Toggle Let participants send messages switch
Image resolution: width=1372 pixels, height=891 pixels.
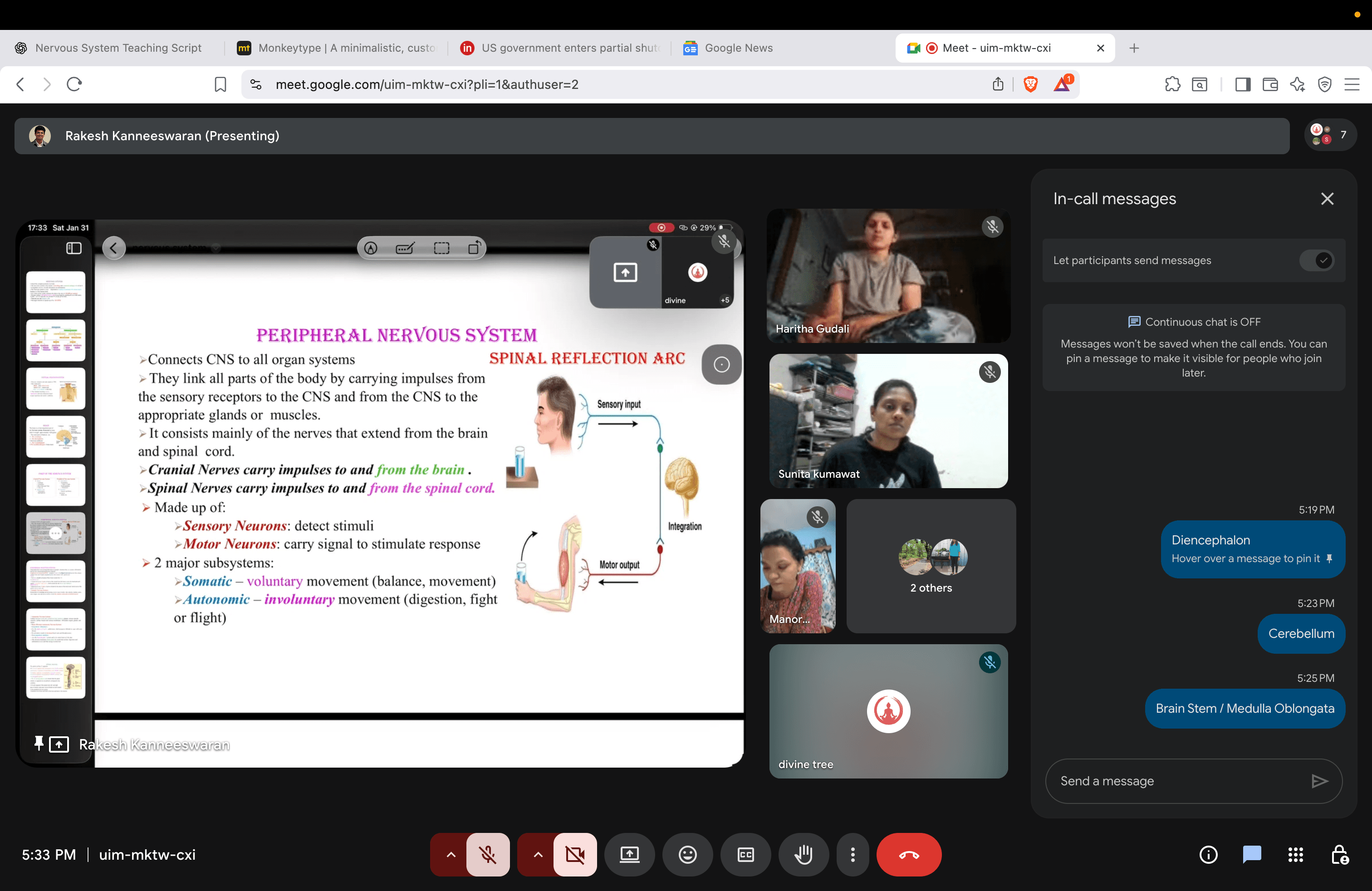pyautogui.click(x=1316, y=260)
